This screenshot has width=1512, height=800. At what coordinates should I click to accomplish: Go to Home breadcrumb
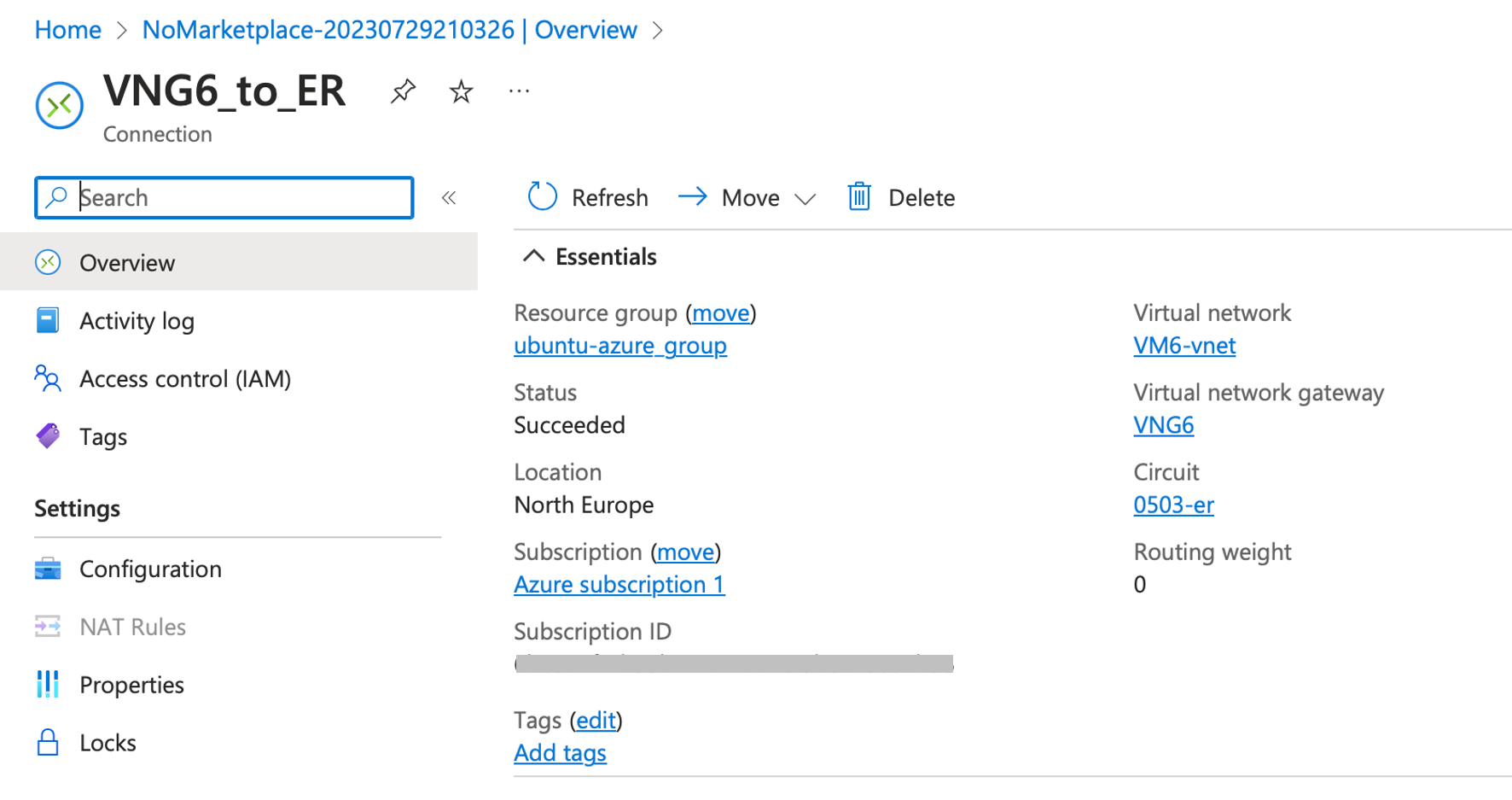(x=67, y=30)
